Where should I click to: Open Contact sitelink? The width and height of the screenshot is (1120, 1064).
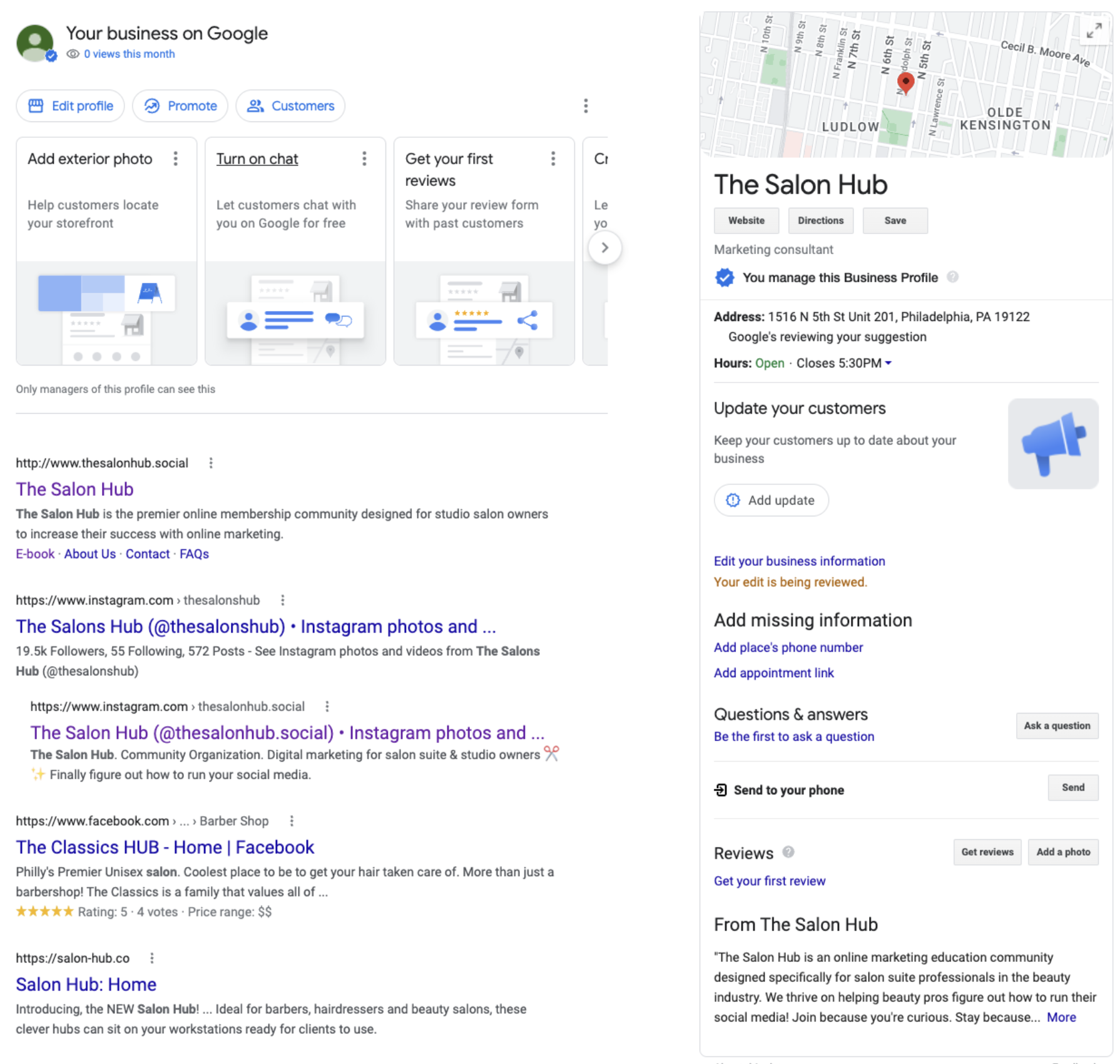tap(148, 554)
